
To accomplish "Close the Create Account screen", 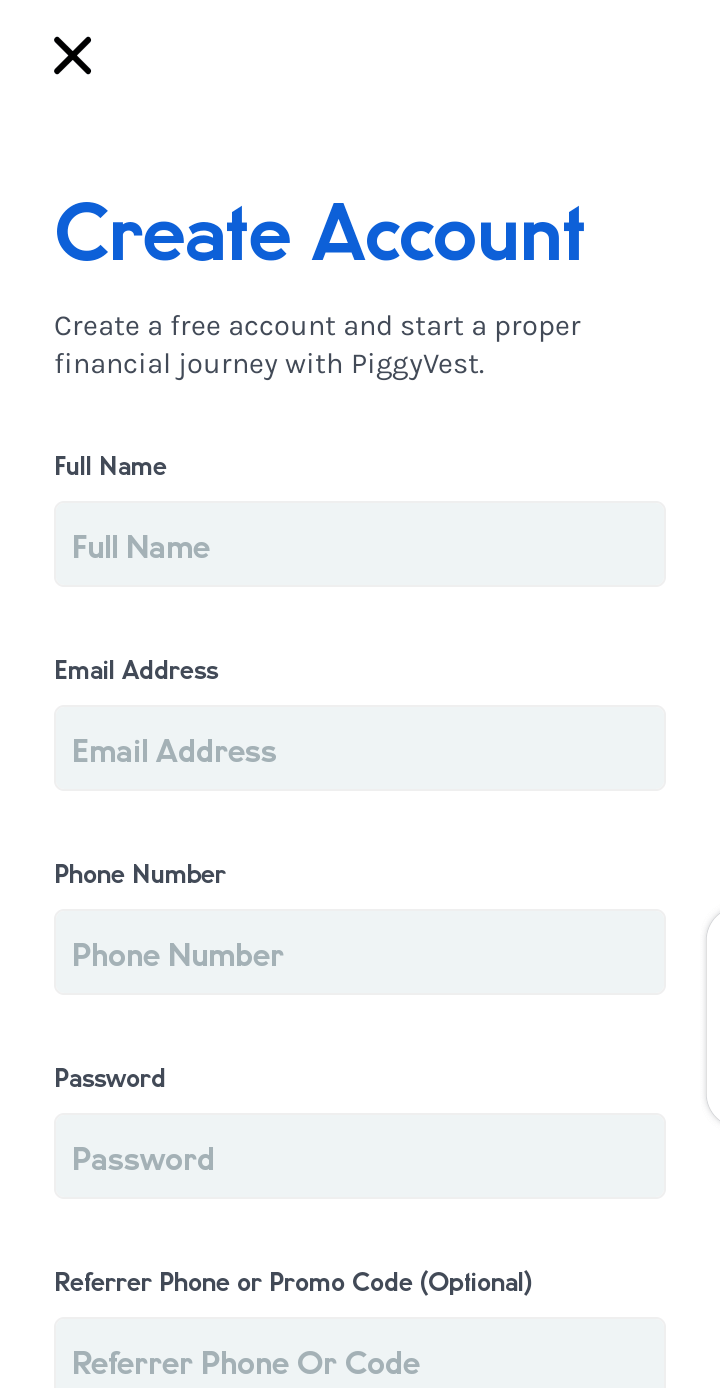I will (x=72, y=56).
